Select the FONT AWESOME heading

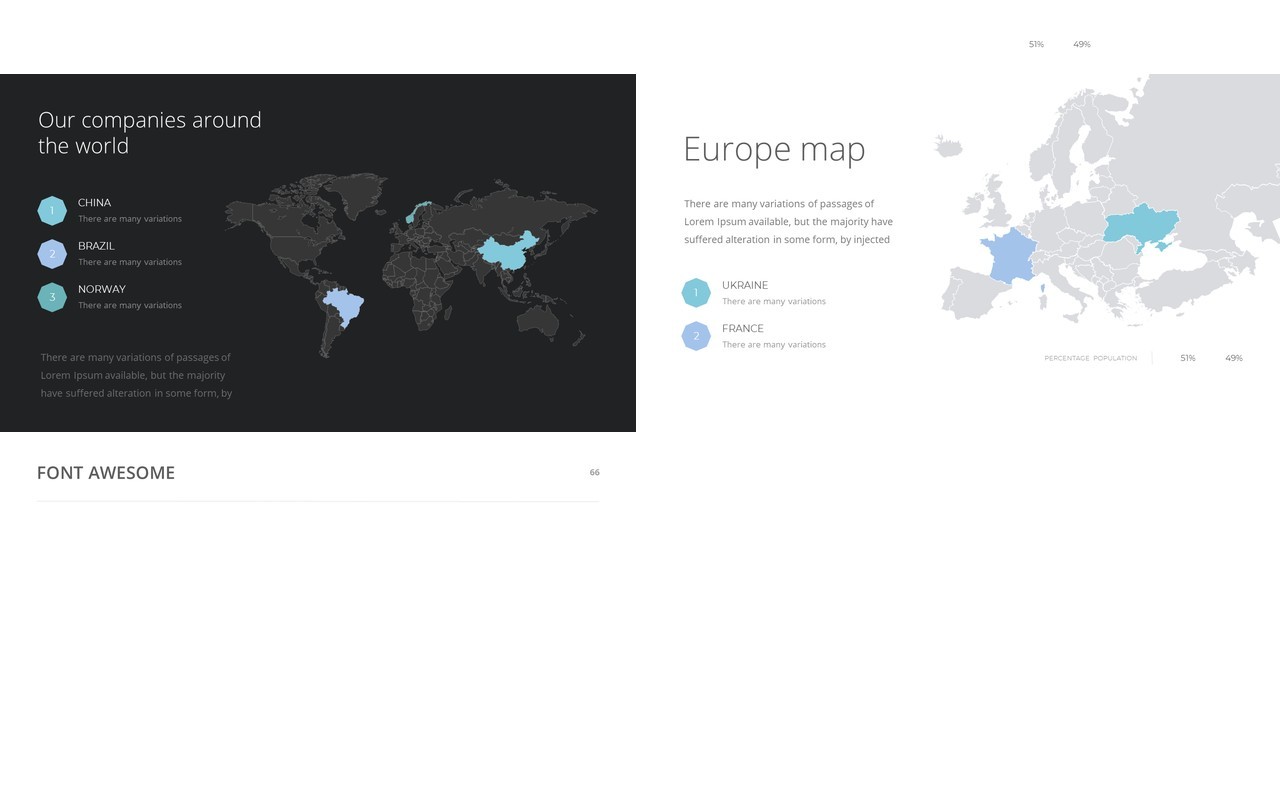tap(106, 473)
